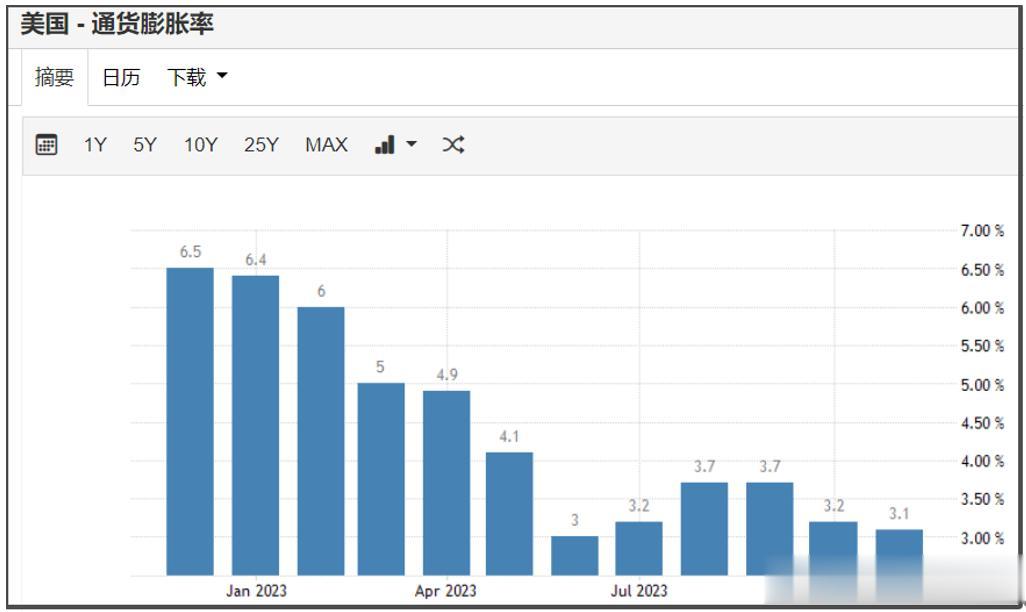
Task: Click the shuffle compare icon
Action: 453,145
